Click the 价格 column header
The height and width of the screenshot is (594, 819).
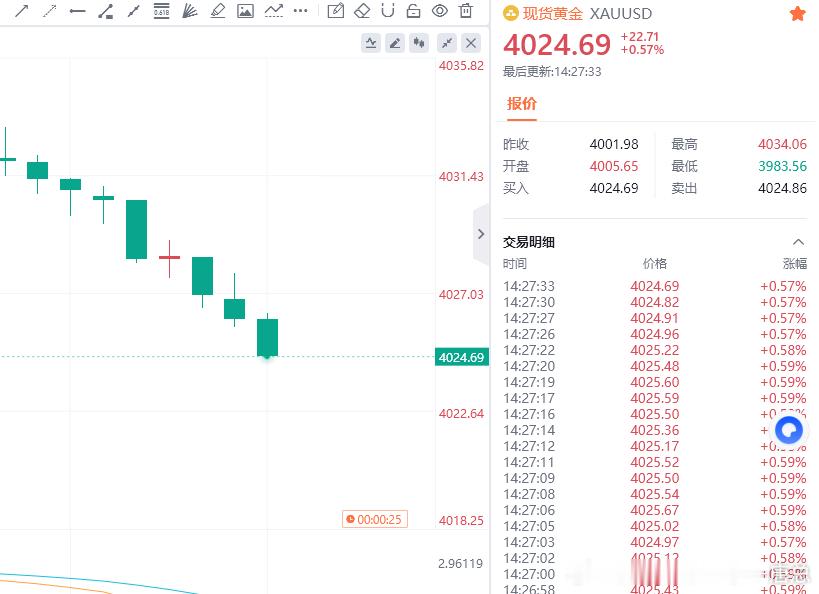click(x=654, y=264)
